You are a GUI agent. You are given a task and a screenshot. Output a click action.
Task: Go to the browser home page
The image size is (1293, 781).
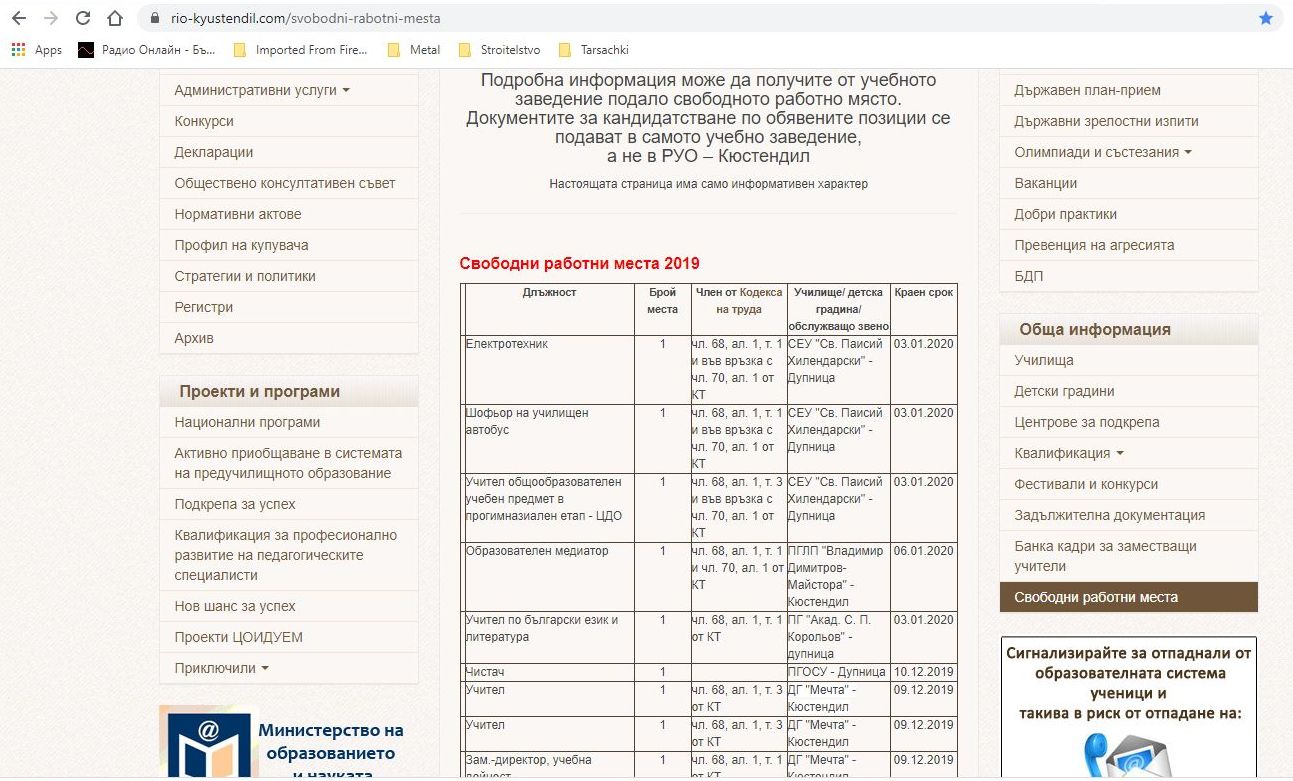[x=115, y=18]
